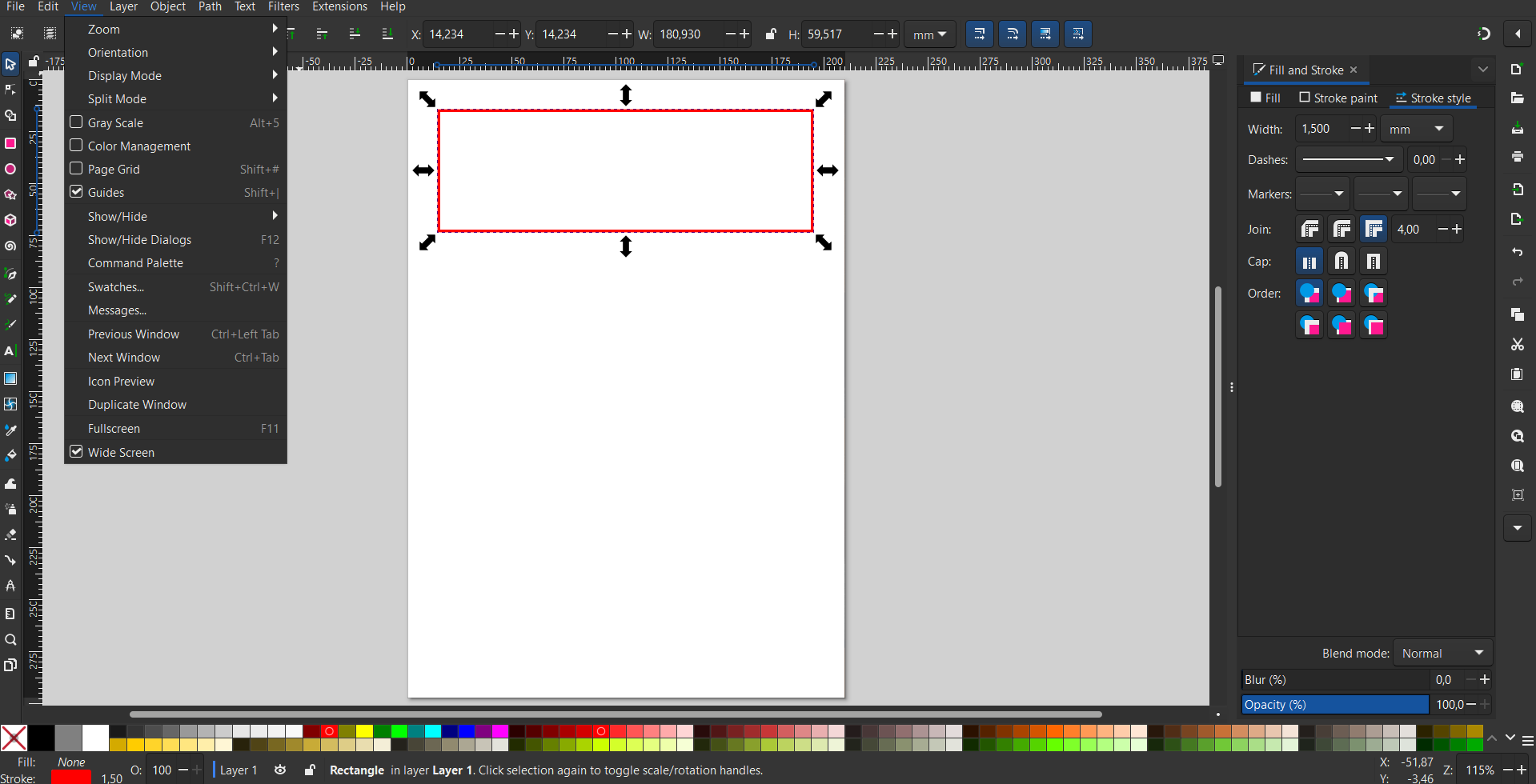Screen dimensions: 1536x784
Task: Uncheck the Guides option
Action: click(x=77, y=192)
